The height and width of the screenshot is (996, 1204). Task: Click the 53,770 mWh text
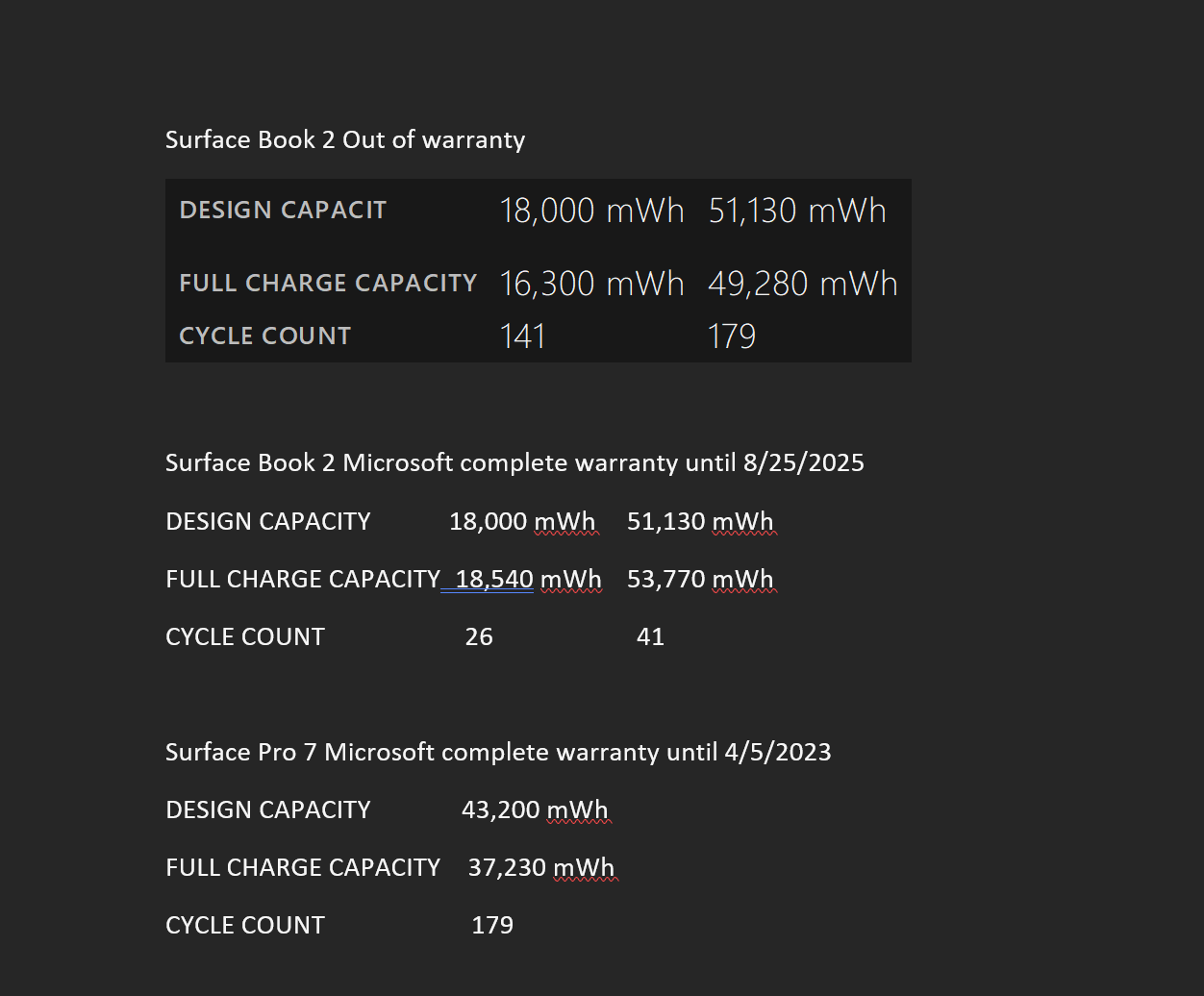pyautogui.click(x=700, y=580)
